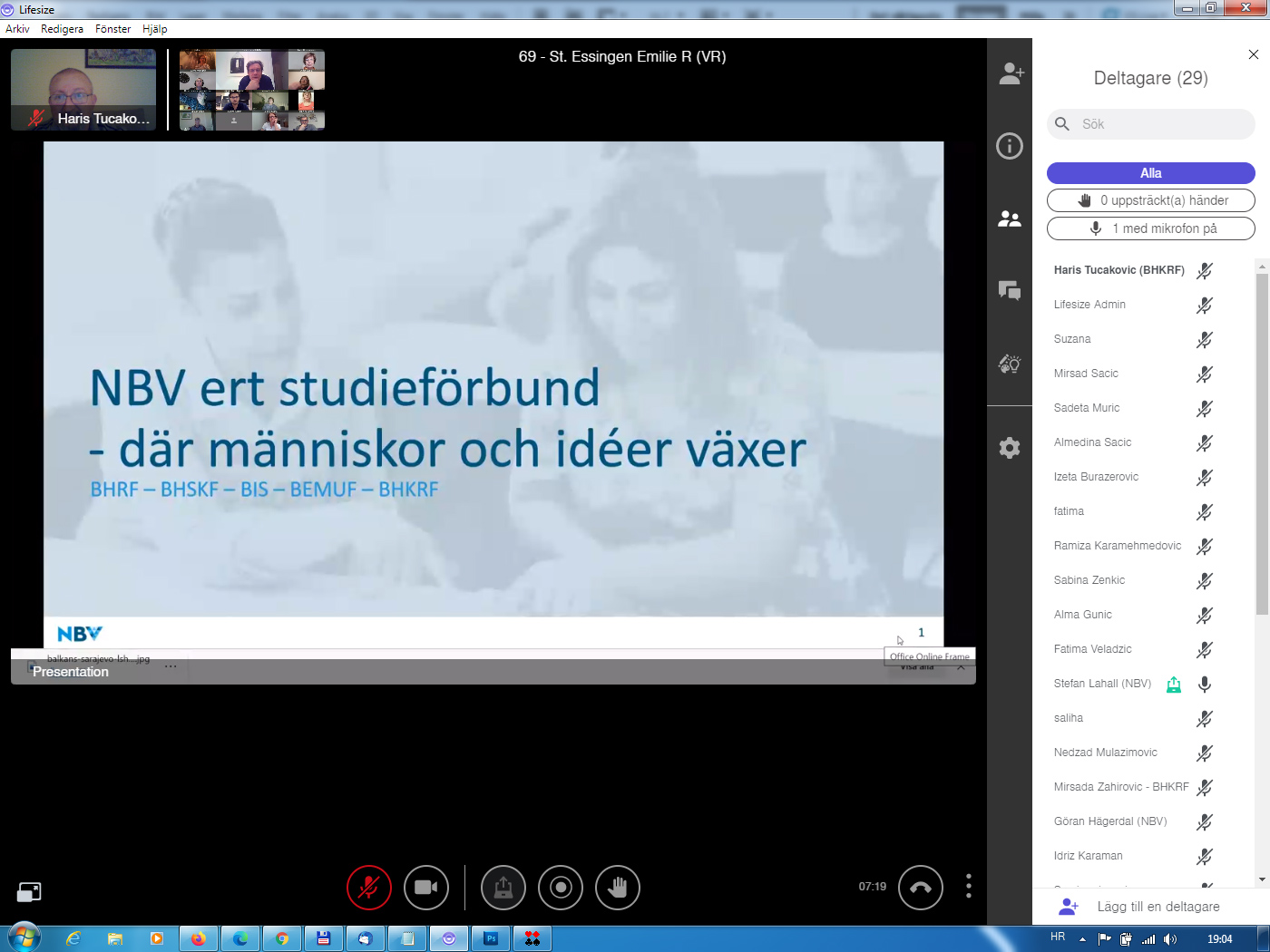The width and height of the screenshot is (1270, 952).
Task: Open the Fönster menu
Action: click(112, 29)
